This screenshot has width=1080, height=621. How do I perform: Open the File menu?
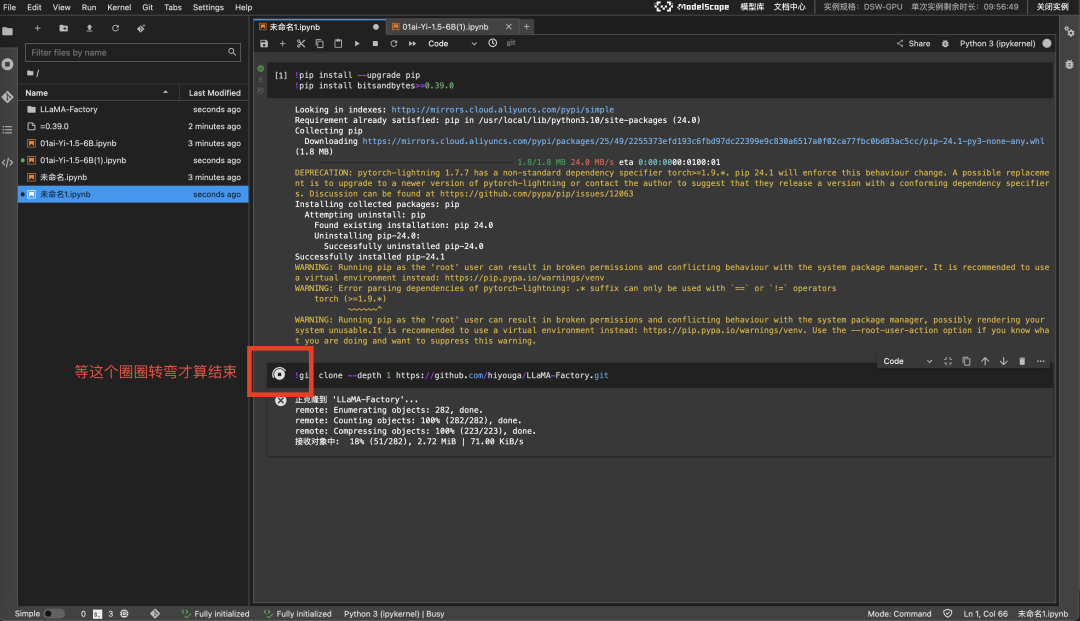click(x=10, y=7)
